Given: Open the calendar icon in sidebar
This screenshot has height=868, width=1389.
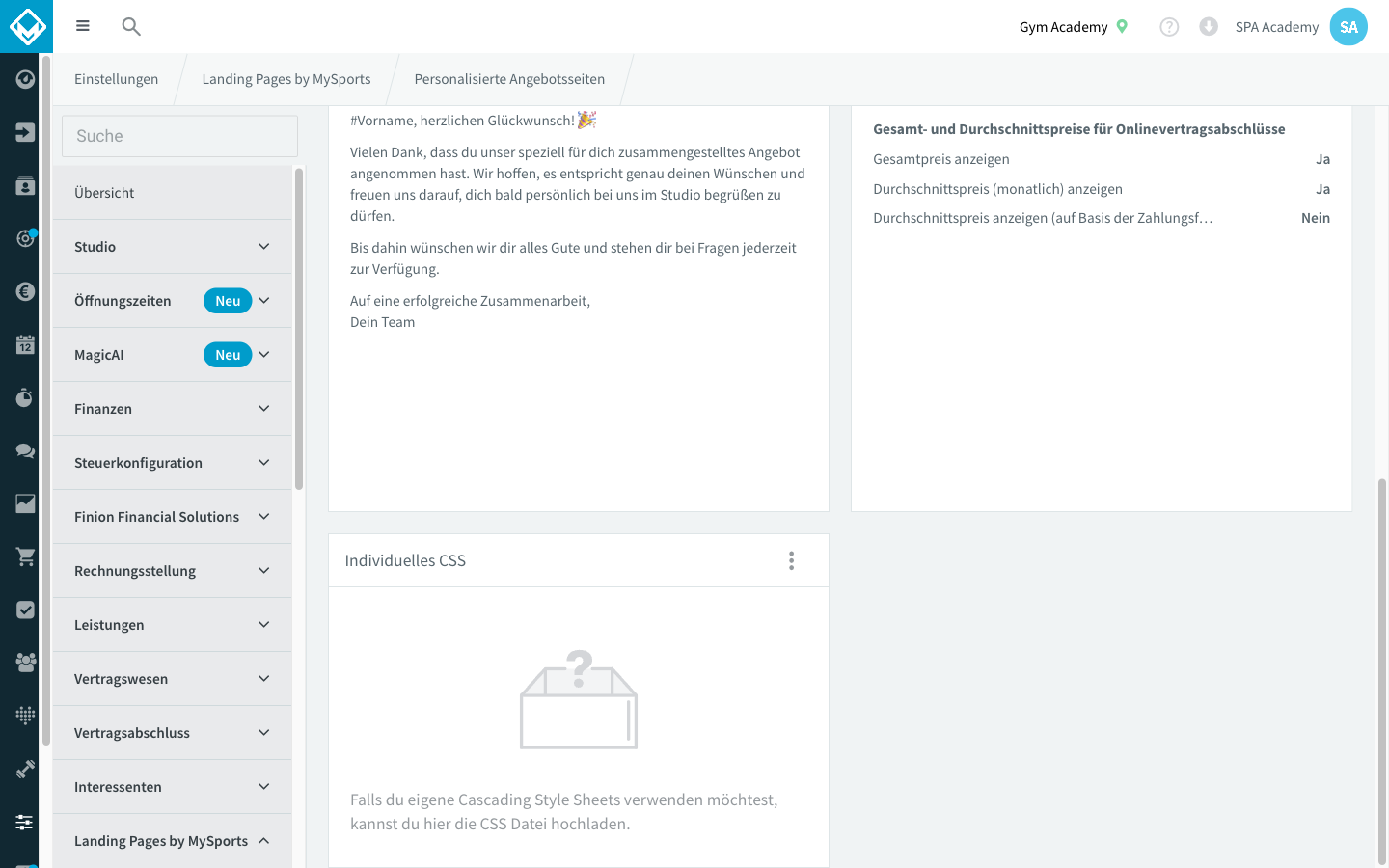Looking at the screenshot, I should click(x=26, y=344).
